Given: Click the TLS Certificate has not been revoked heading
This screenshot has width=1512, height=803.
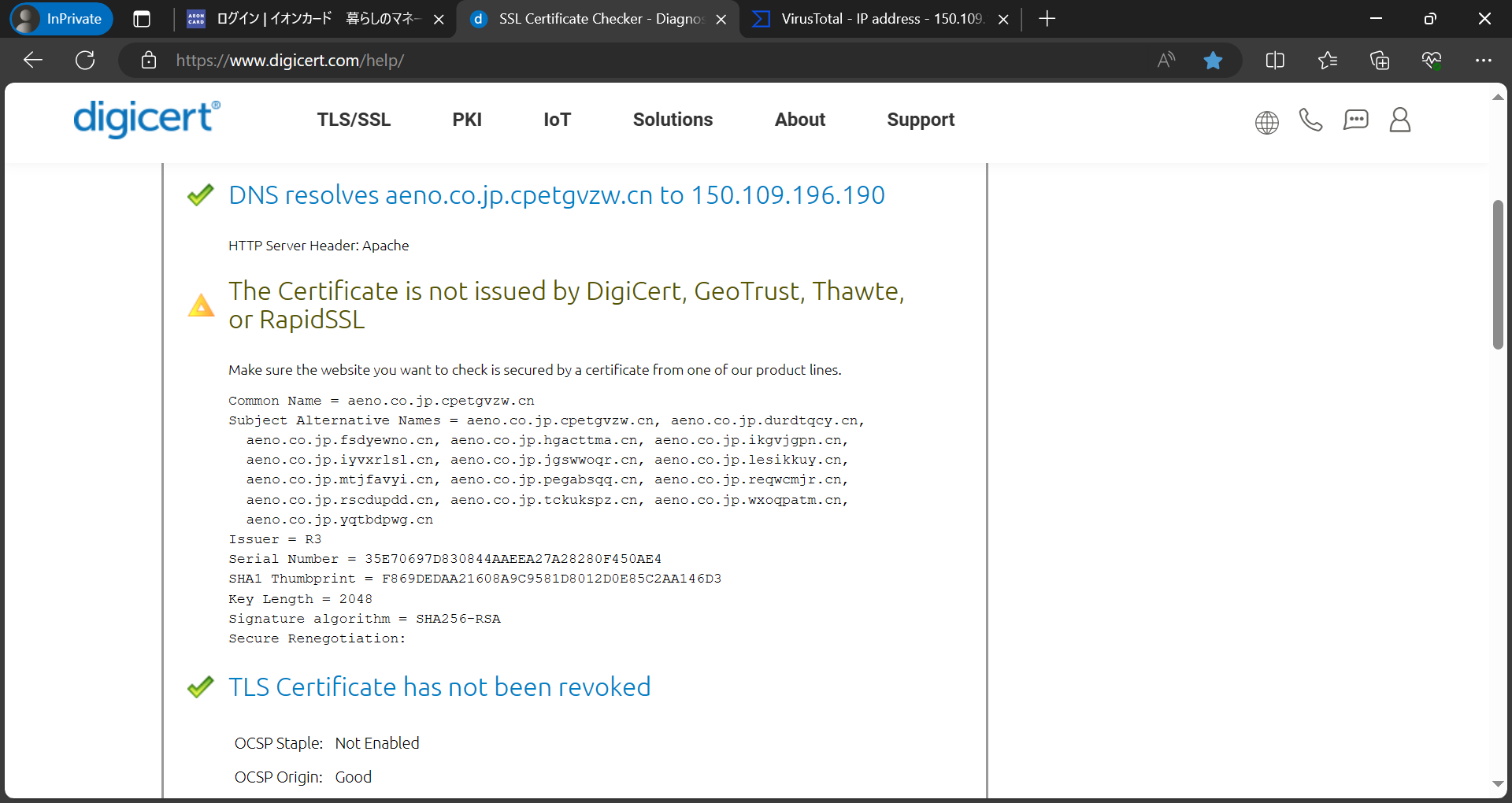Looking at the screenshot, I should pyautogui.click(x=439, y=687).
